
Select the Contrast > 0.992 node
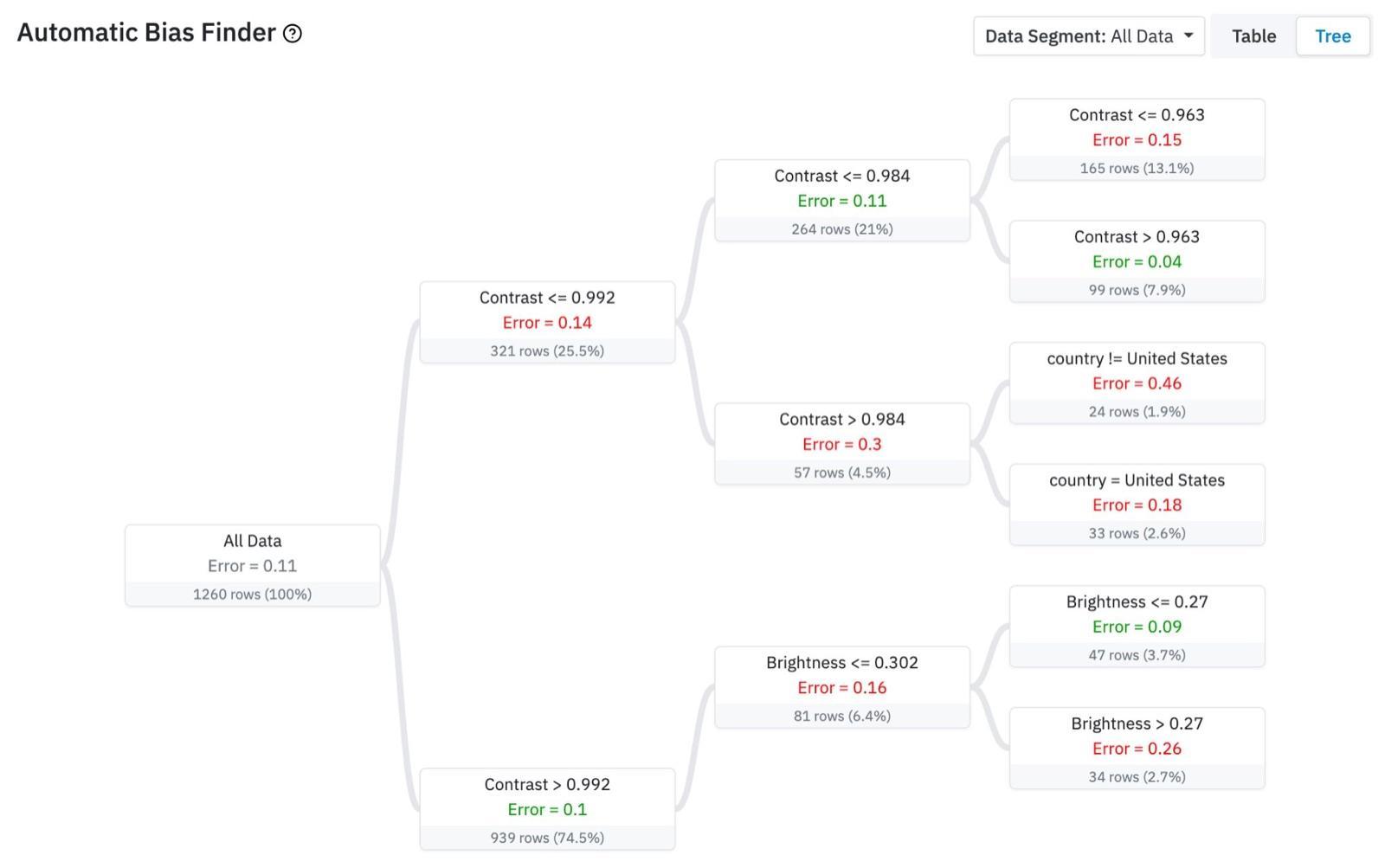pos(547,810)
